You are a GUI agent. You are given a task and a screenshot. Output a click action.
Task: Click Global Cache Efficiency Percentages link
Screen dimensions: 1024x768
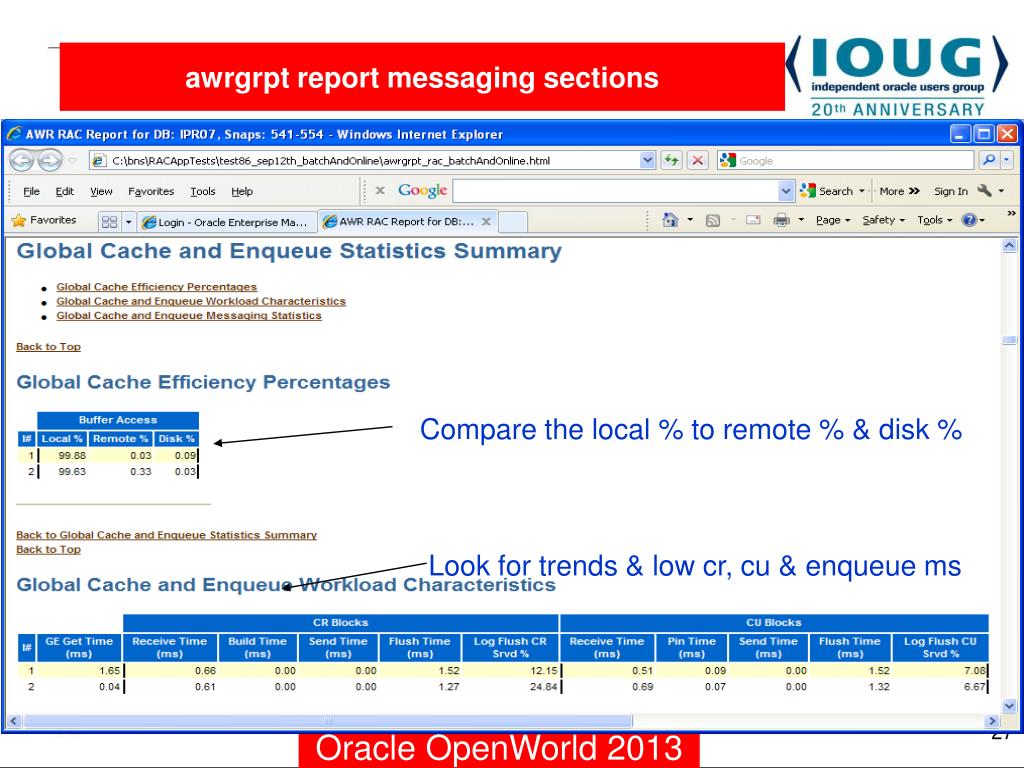pos(156,287)
